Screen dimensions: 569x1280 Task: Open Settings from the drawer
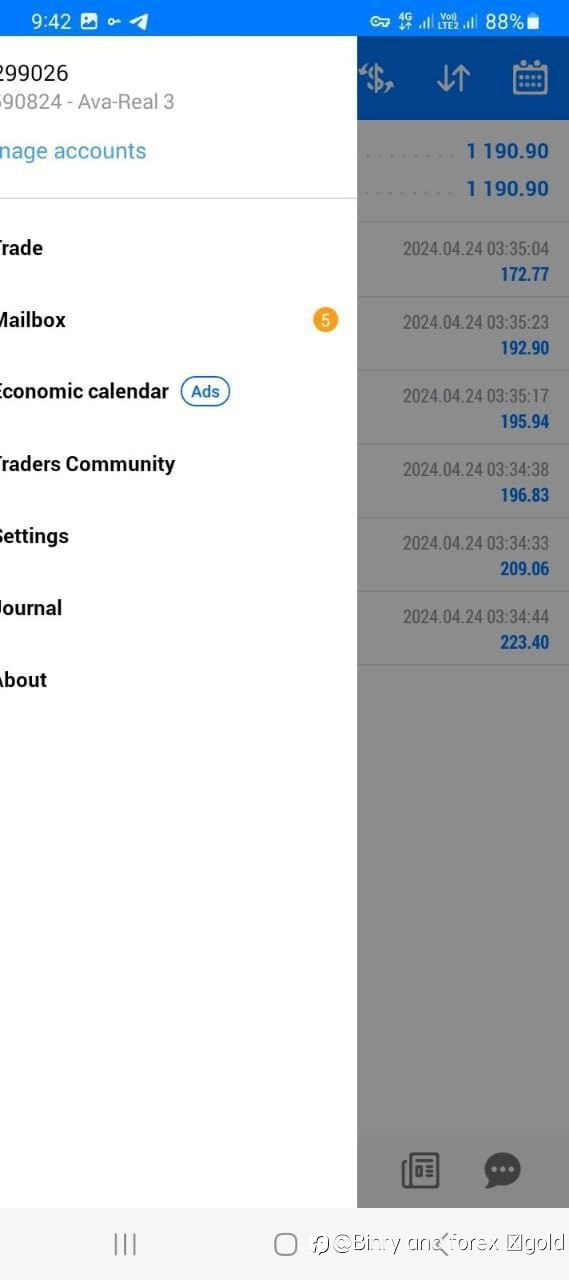[178, 536]
